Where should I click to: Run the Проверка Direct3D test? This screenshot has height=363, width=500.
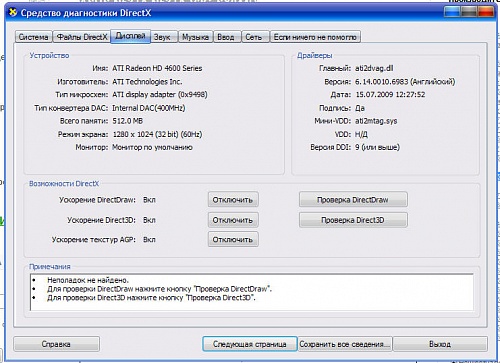pos(353,220)
